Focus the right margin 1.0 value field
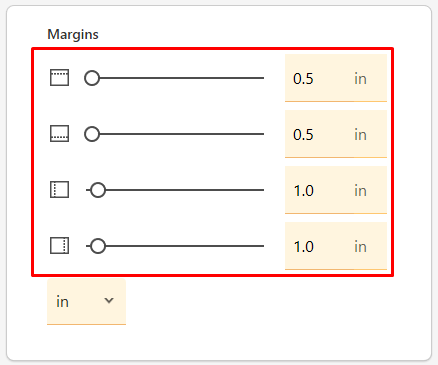 pyautogui.click(x=336, y=246)
